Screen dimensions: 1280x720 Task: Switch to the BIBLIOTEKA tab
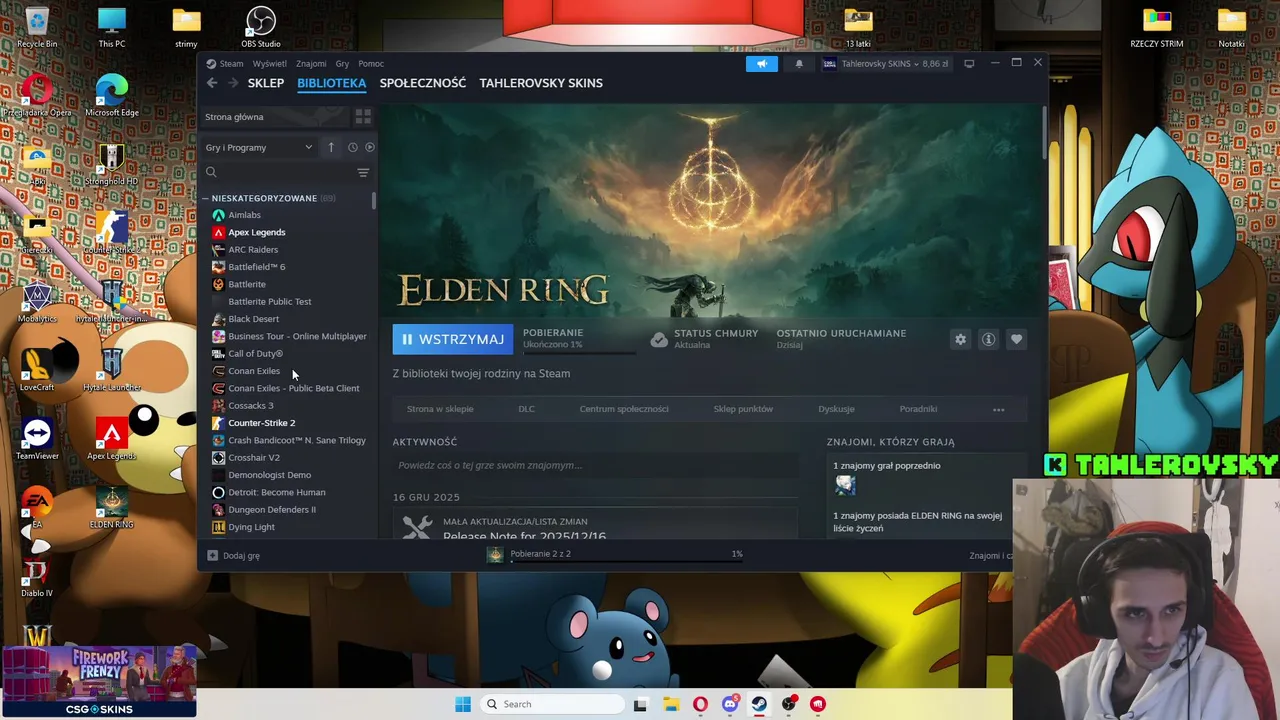(x=331, y=83)
